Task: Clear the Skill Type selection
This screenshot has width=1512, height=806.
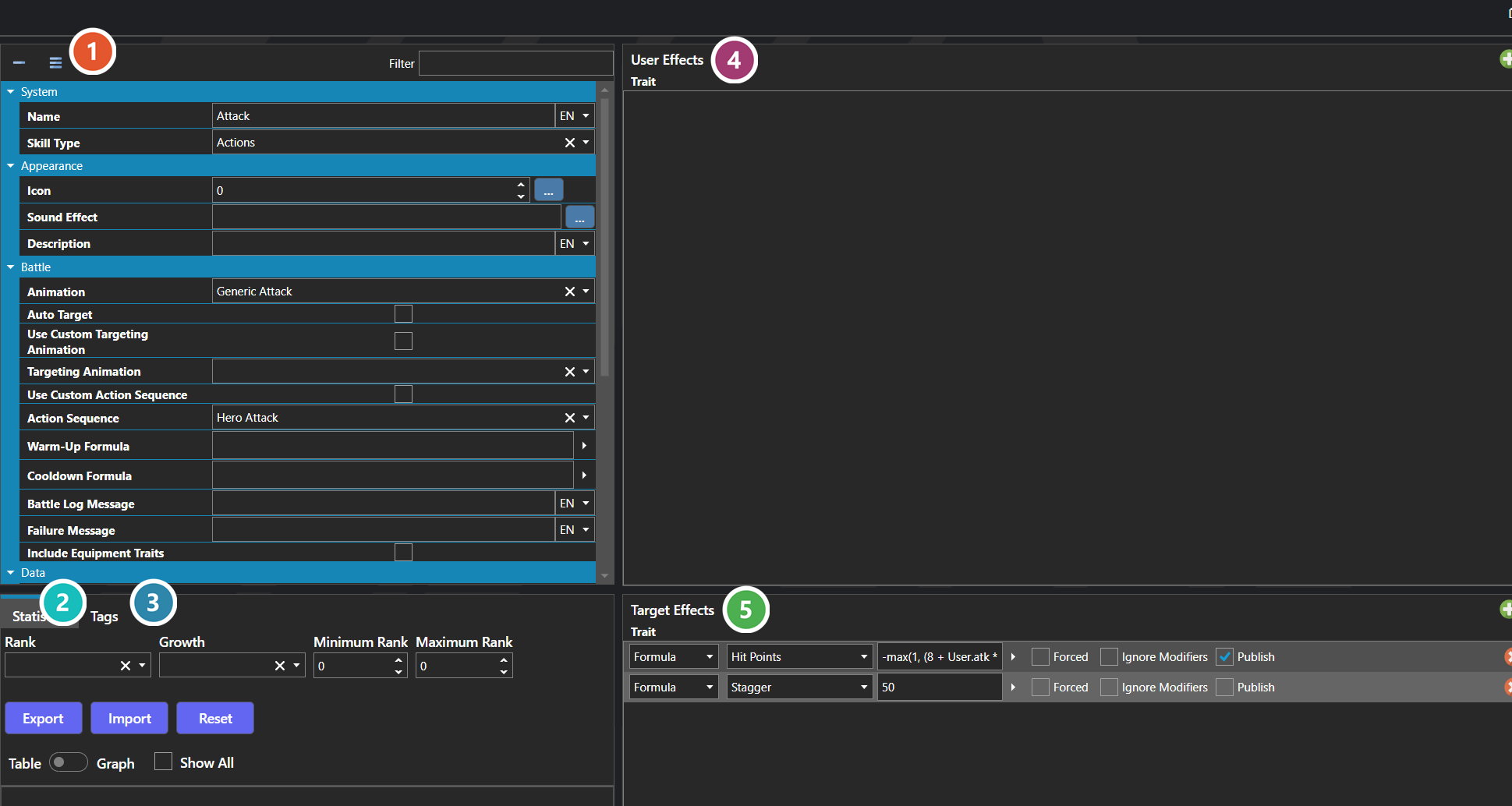Action: pyautogui.click(x=570, y=143)
